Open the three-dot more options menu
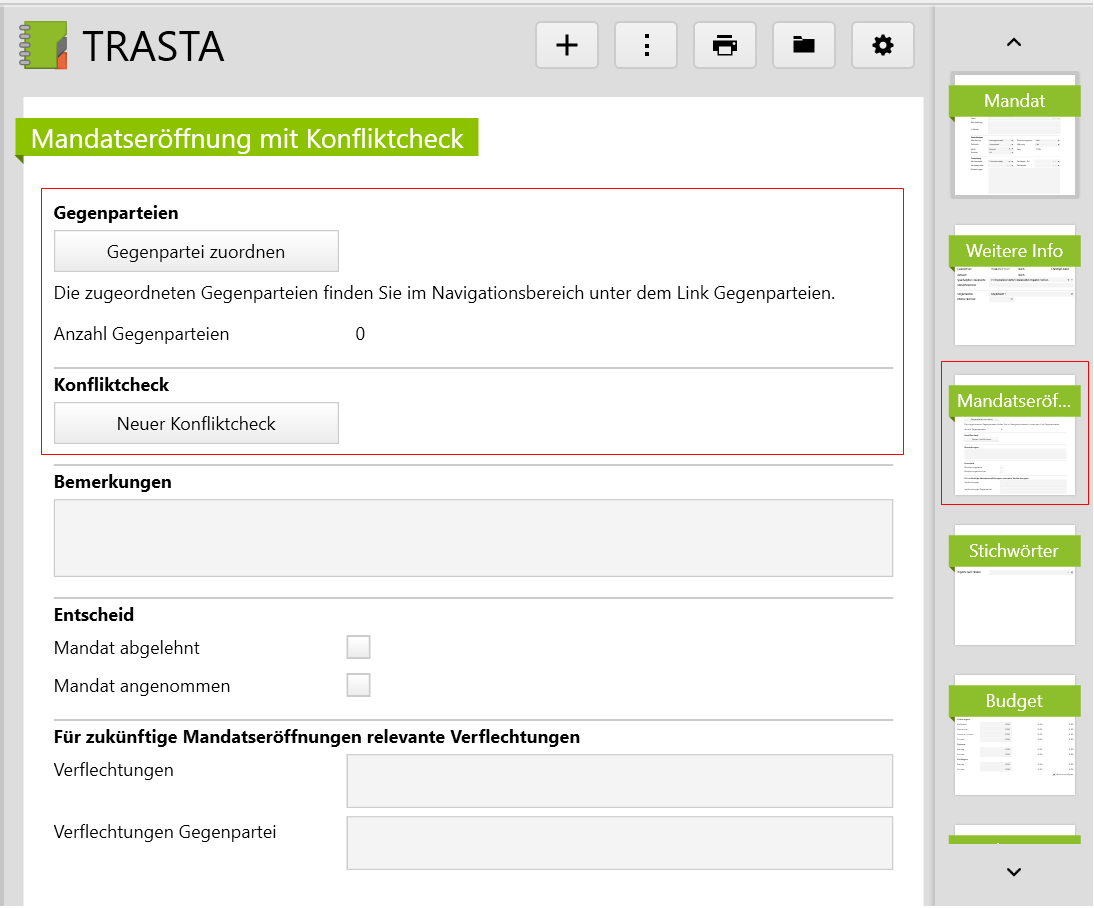The height and width of the screenshot is (908, 1094). 646,45
